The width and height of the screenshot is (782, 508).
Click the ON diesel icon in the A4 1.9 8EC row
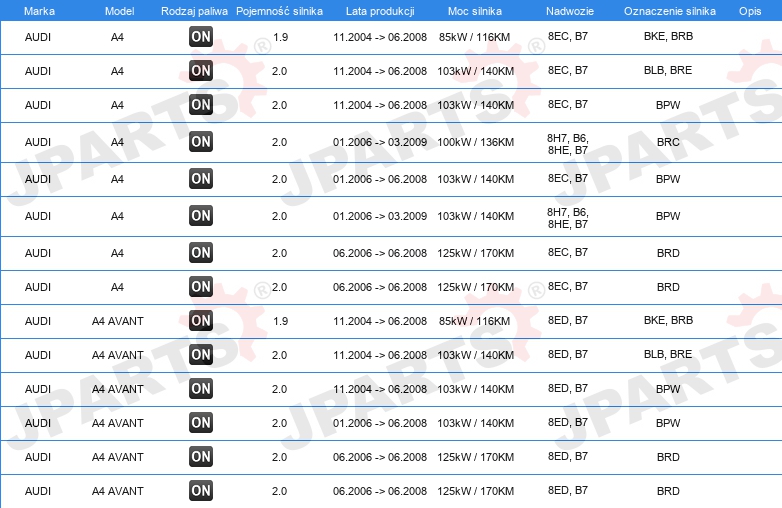pyautogui.click(x=201, y=36)
